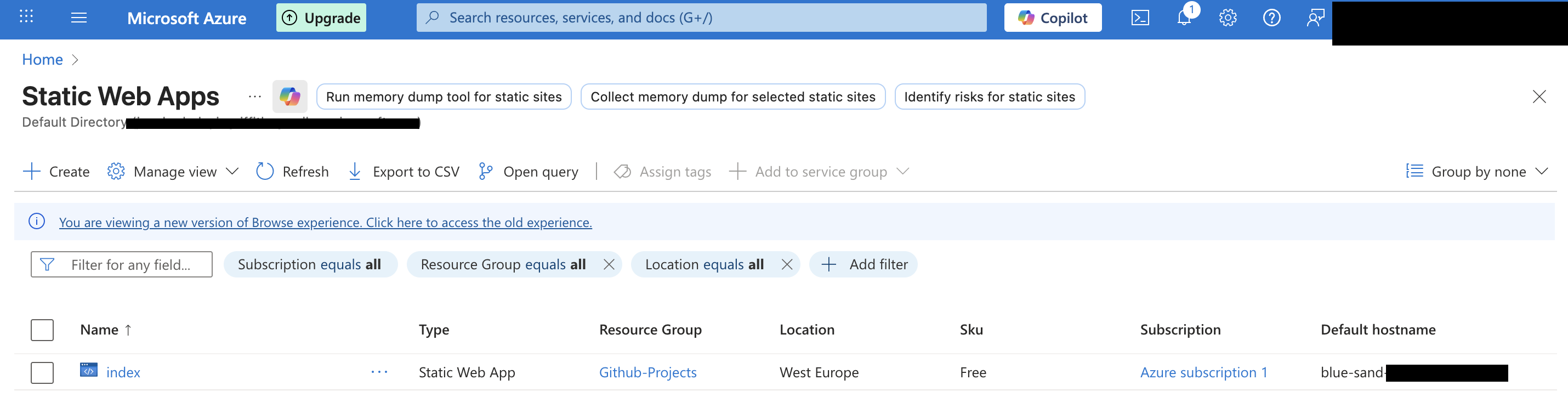Launch Cloud Shell terminal icon
1568x408 pixels.
click(x=1140, y=18)
